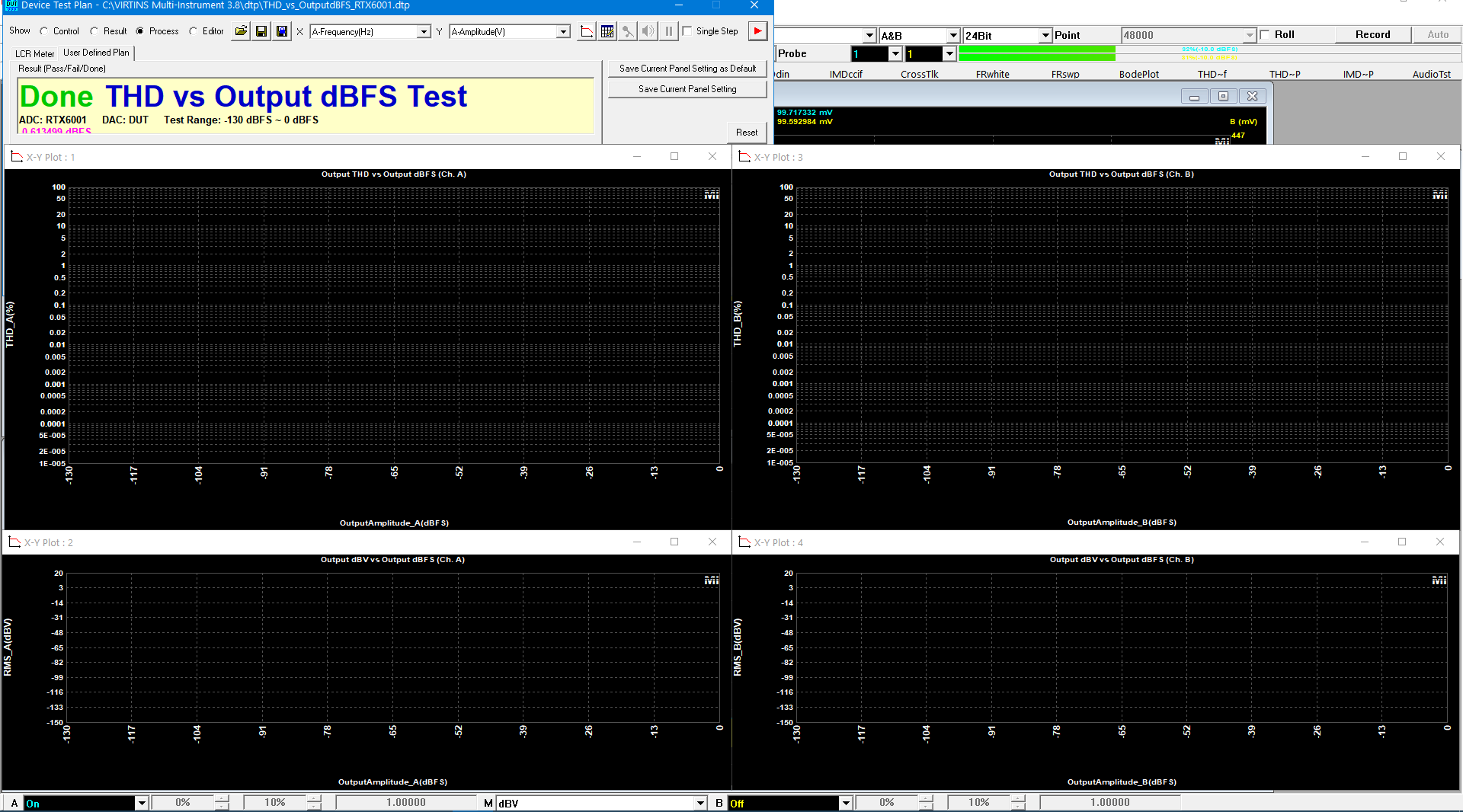Select the Process show option
The height and width of the screenshot is (812, 1463).
(140, 31)
